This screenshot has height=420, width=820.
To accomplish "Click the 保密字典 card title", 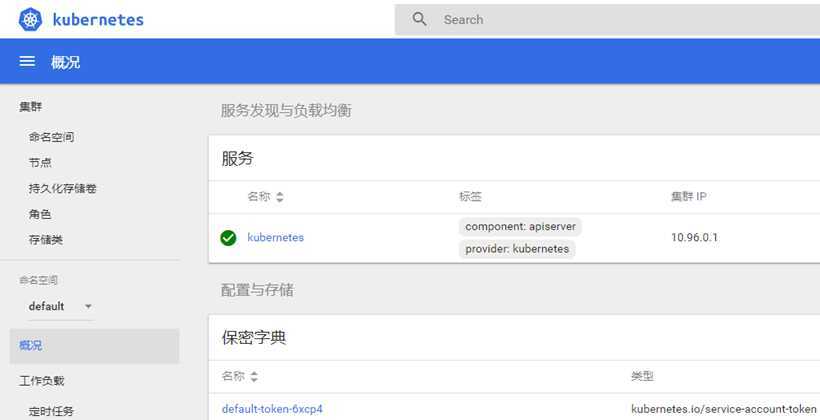I will pos(254,337).
